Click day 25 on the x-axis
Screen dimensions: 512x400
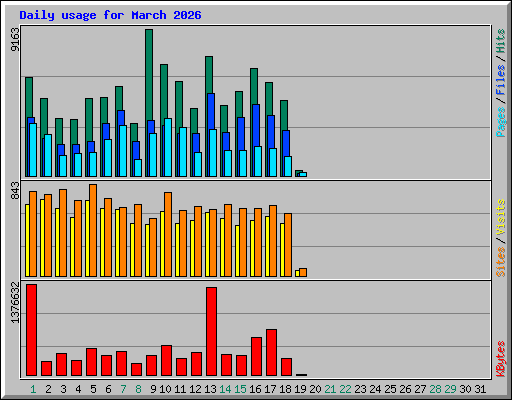pyautogui.click(x=390, y=389)
